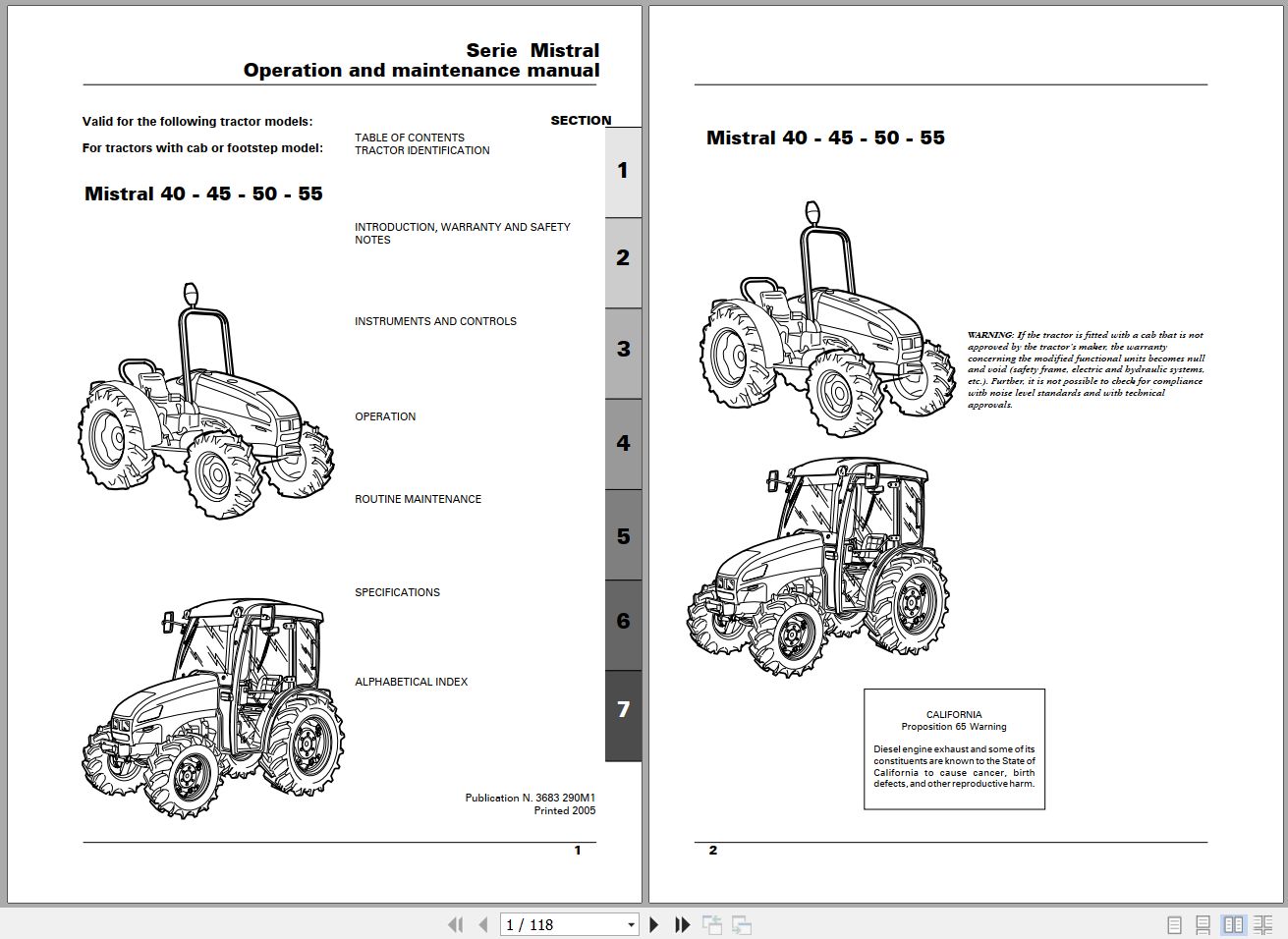Click the cab tractor drawing on page 2
The image size is (1288, 939).
click(817, 567)
